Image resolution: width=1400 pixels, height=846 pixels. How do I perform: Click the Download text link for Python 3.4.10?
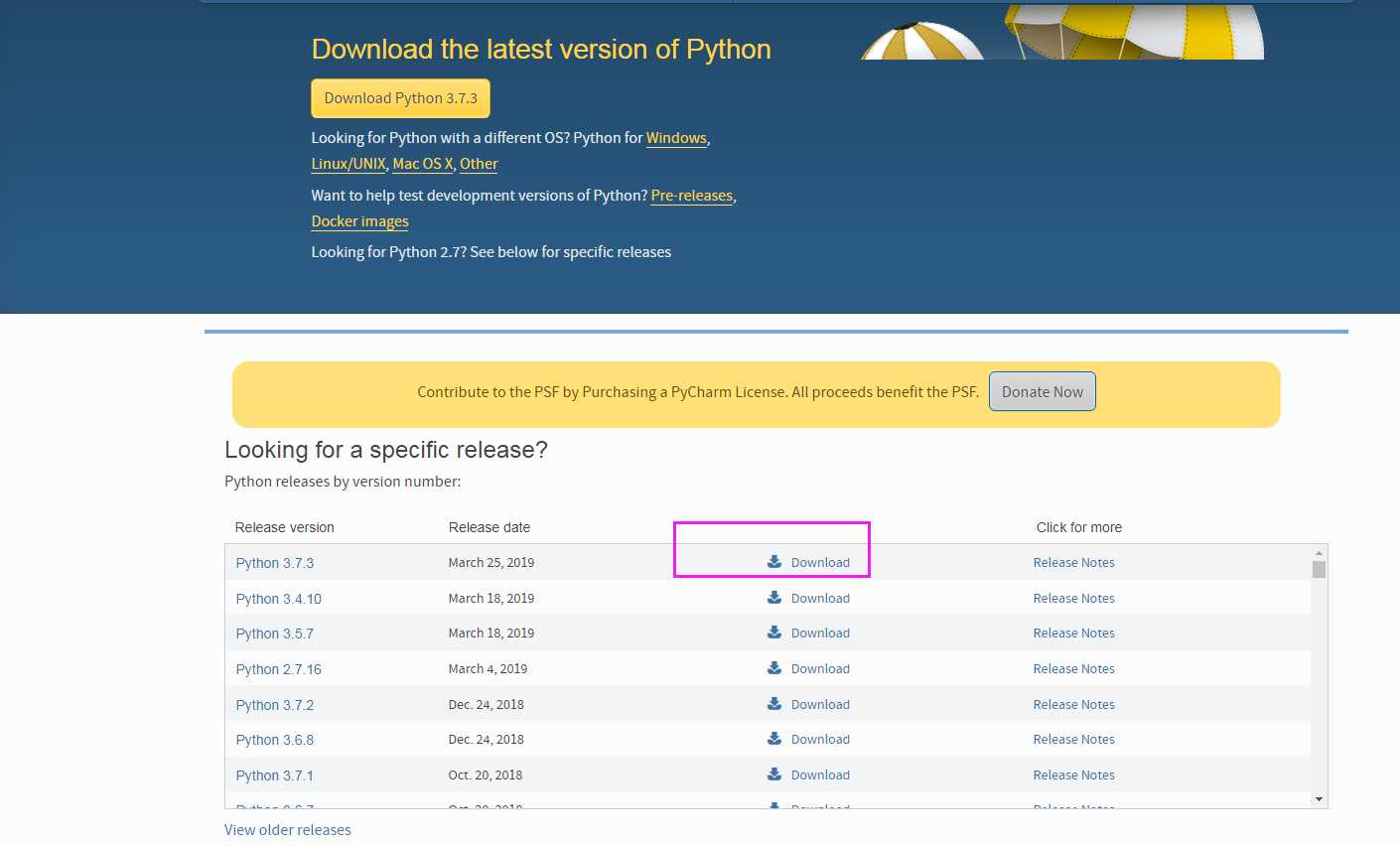tap(820, 598)
